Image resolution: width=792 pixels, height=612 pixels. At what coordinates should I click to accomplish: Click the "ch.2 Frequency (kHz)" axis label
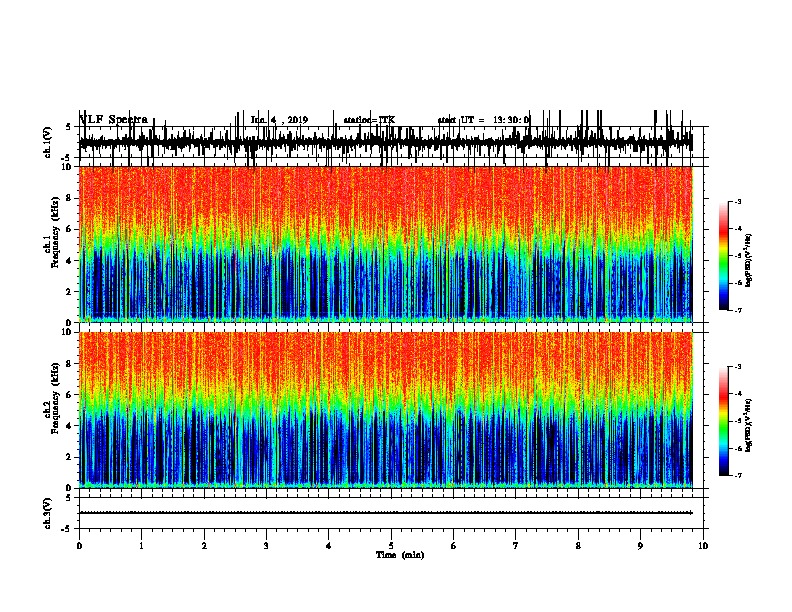click(52, 398)
